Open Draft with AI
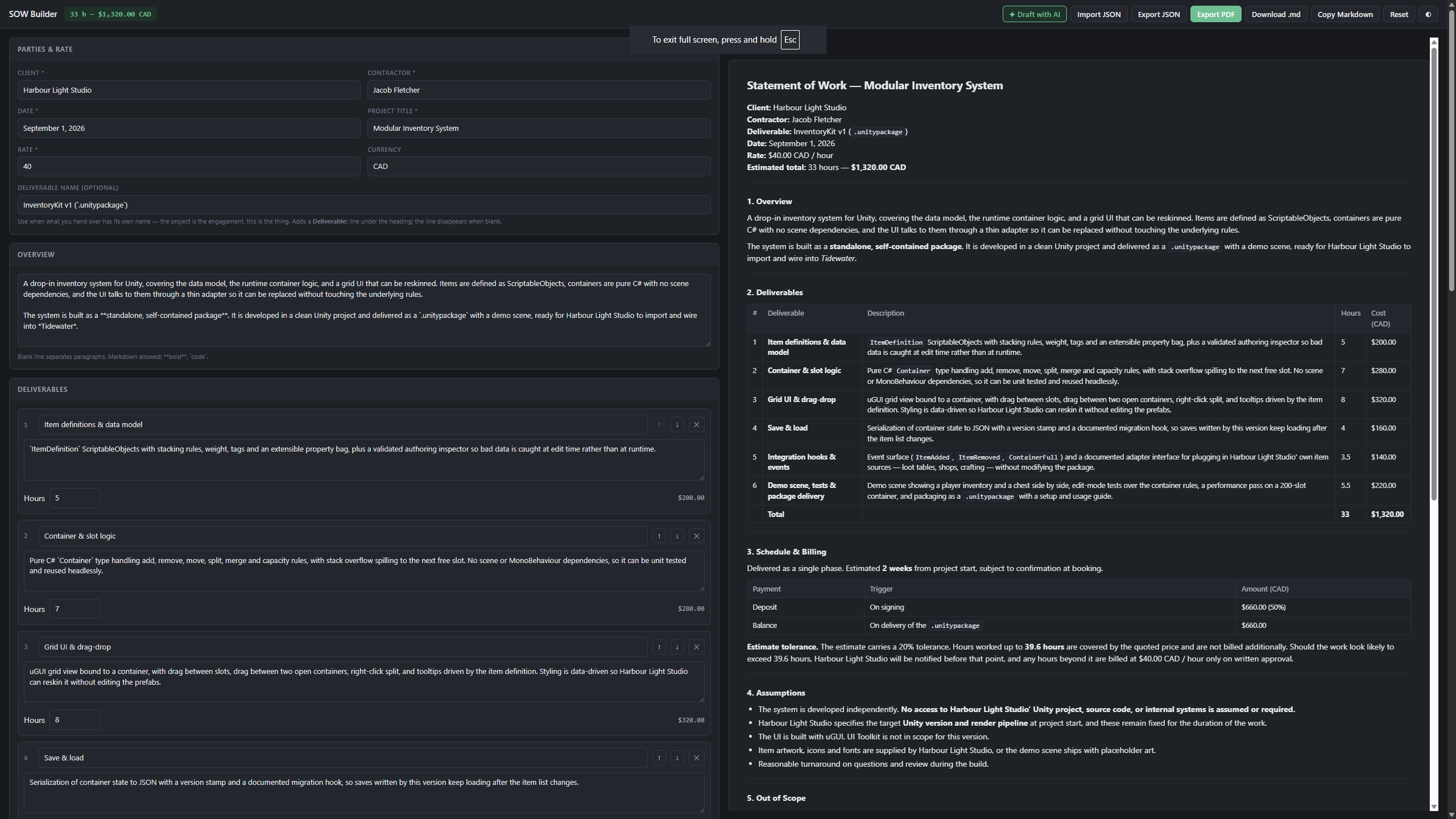This screenshot has height=819, width=1456. point(1034,14)
